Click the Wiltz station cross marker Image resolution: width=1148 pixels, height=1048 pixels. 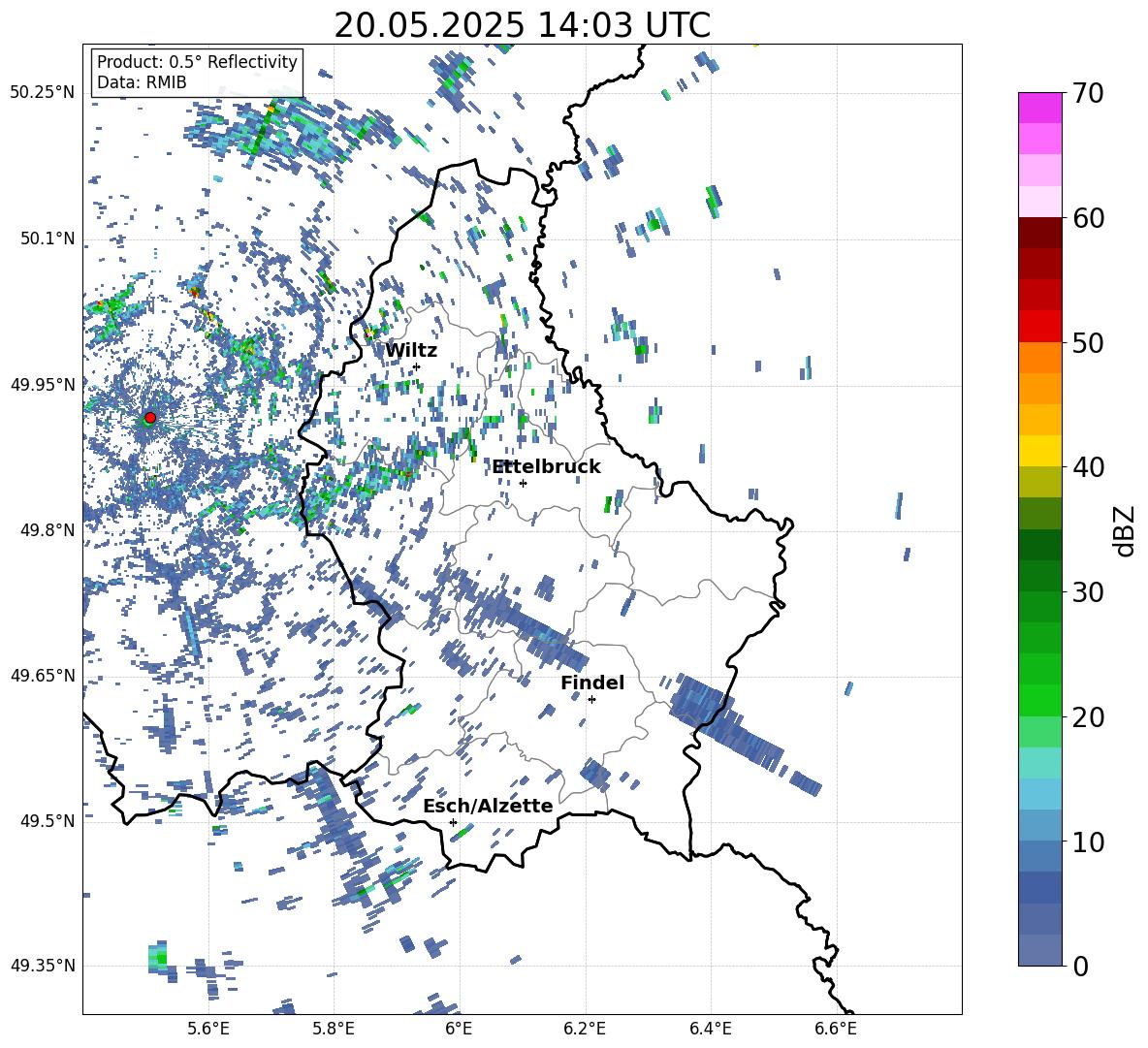[417, 366]
